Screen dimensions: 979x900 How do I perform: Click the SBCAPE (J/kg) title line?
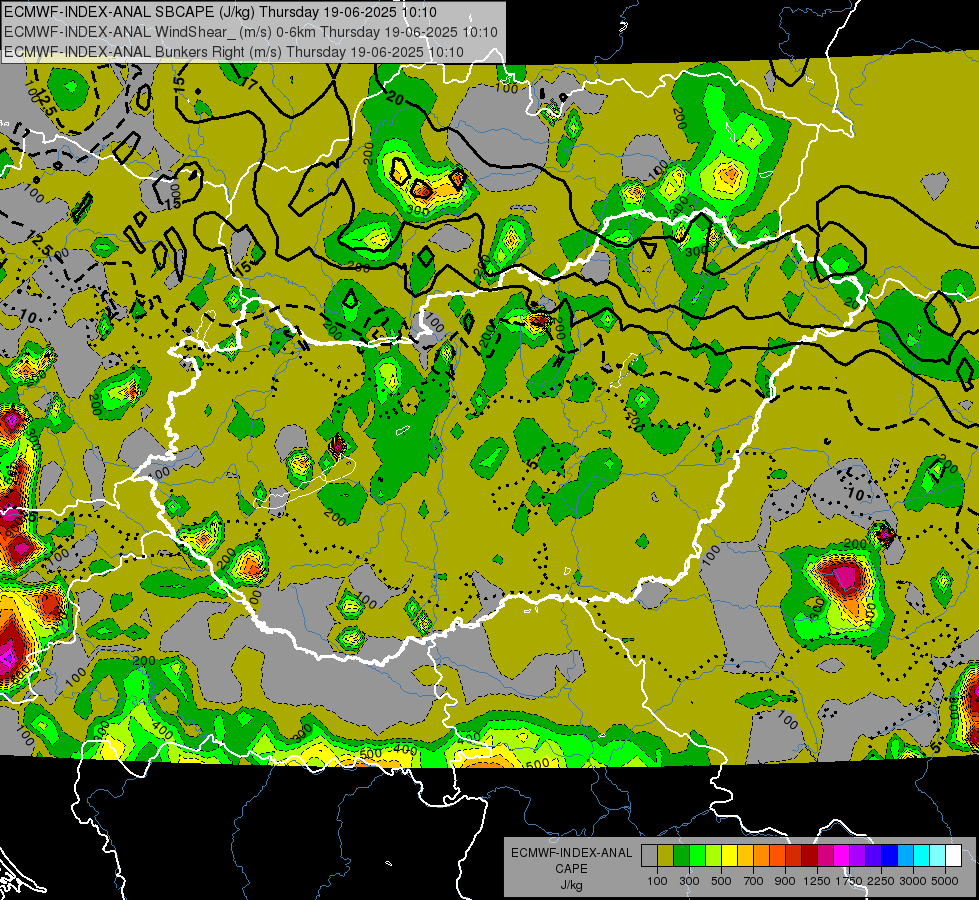(220, 12)
